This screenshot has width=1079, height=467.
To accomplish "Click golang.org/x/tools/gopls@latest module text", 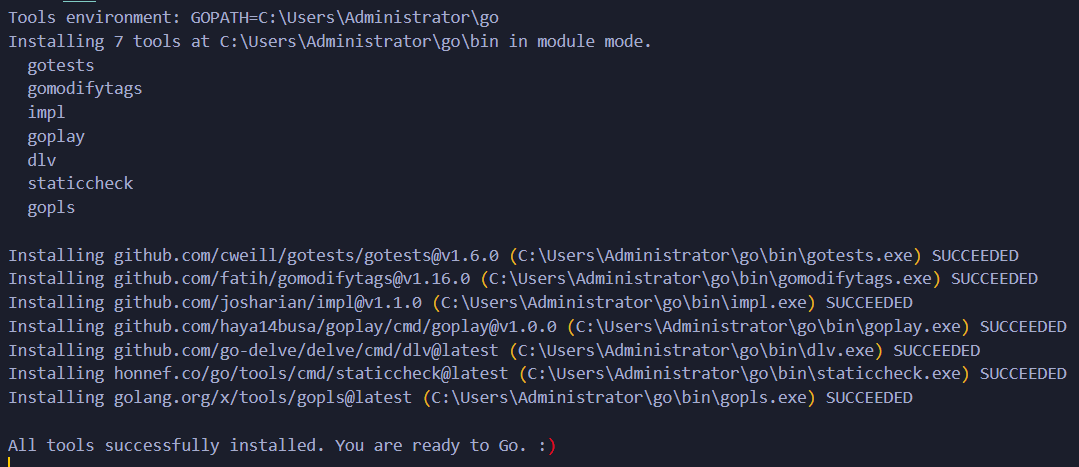I will 263,398.
